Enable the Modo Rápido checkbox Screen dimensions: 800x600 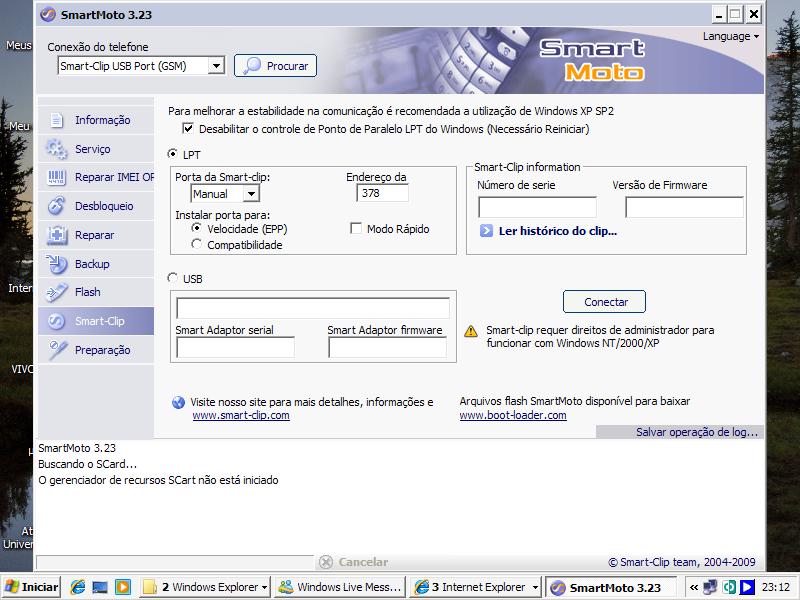click(356, 229)
